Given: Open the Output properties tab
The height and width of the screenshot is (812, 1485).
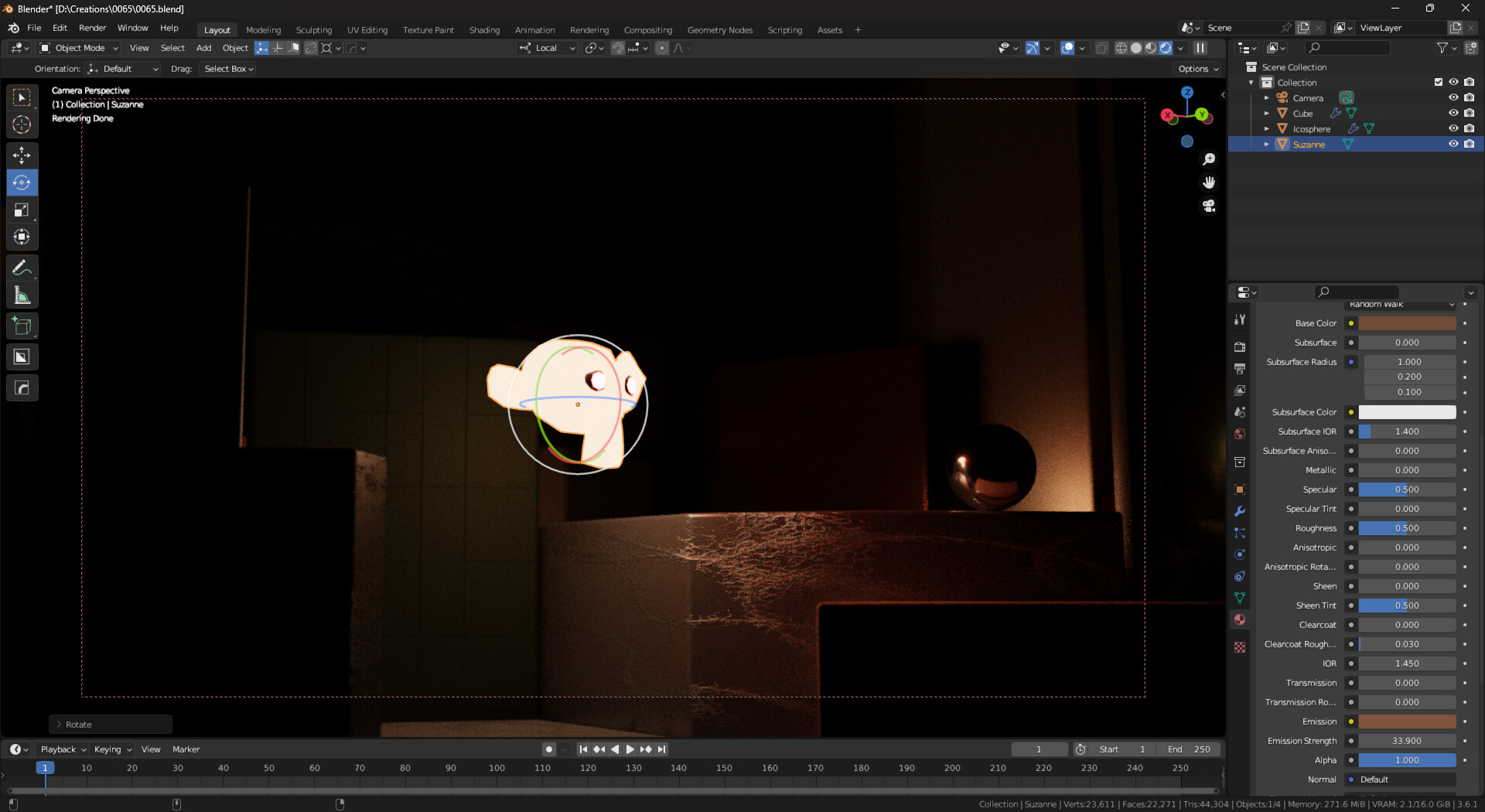Looking at the screenshot, I should point(1240,369).
